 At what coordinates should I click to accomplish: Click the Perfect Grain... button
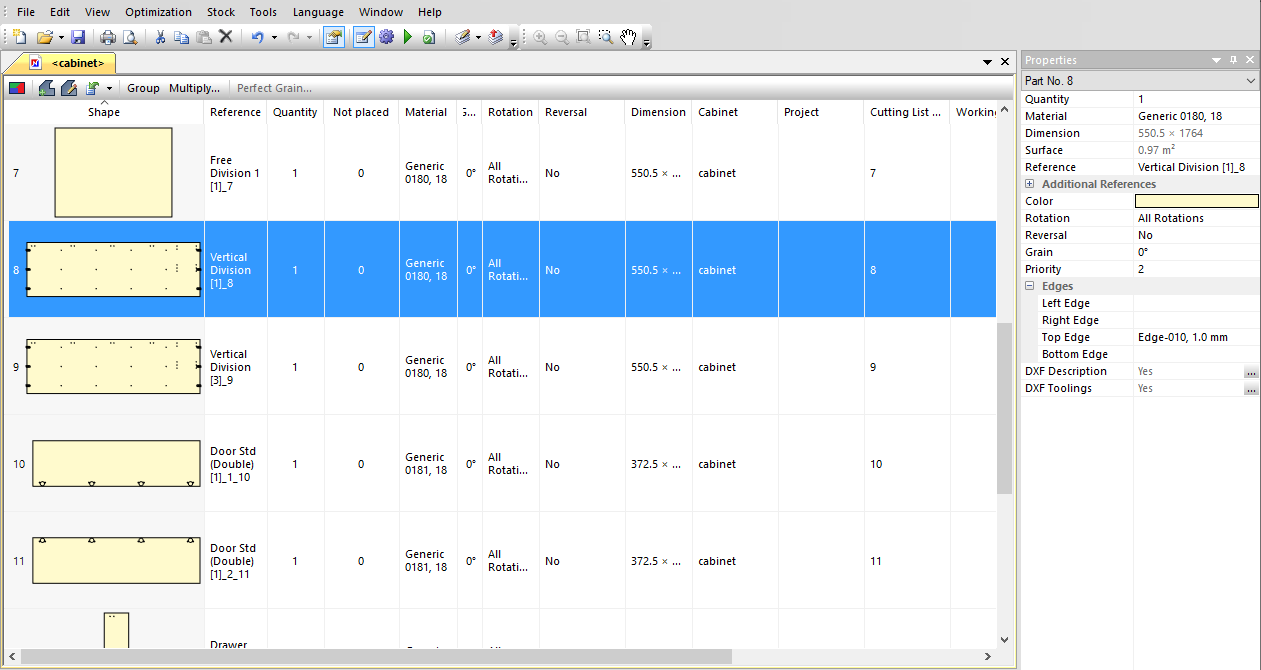pyautogui.click(x=274, y=88)
